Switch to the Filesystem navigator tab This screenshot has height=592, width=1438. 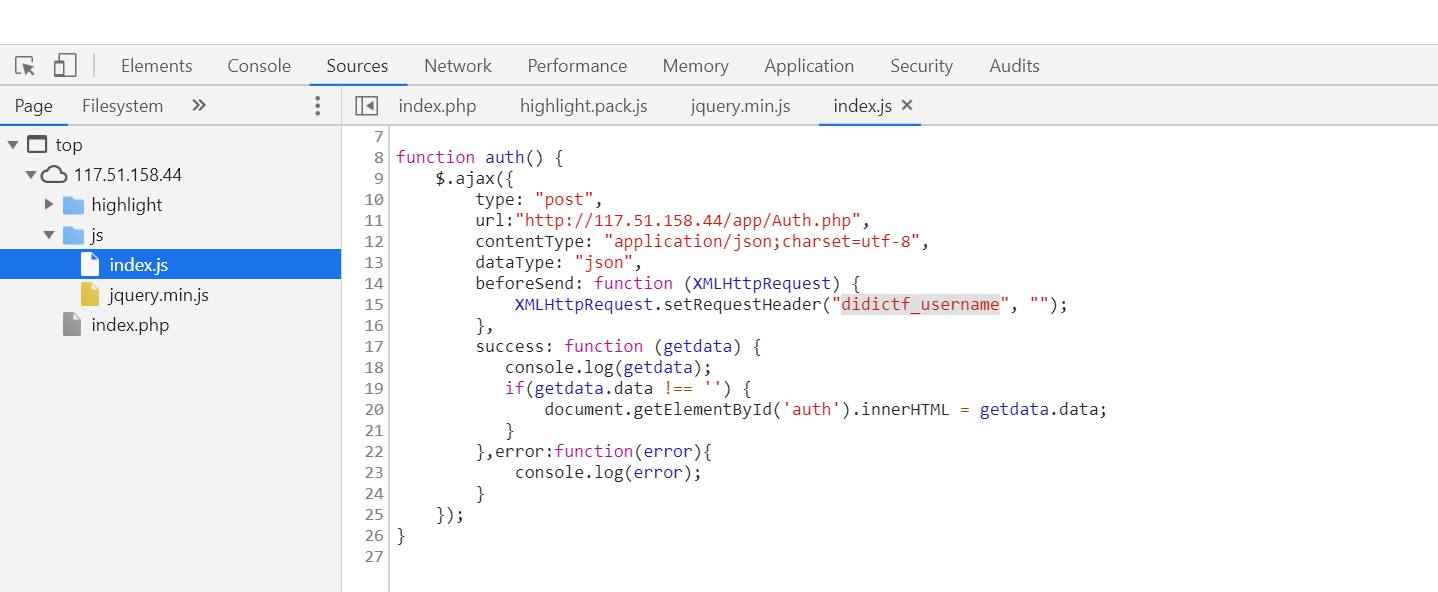coord(122,106)
